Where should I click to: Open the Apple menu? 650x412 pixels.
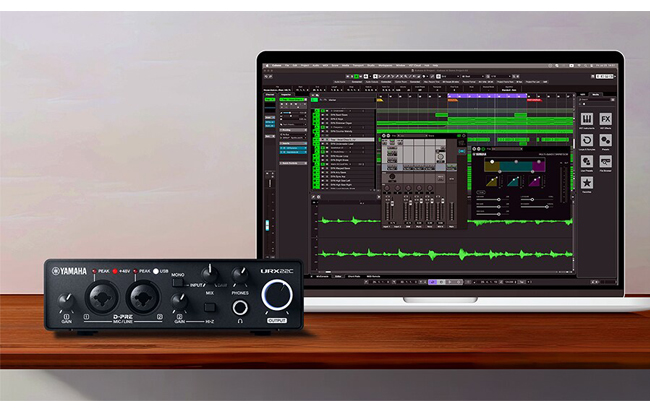267,65
